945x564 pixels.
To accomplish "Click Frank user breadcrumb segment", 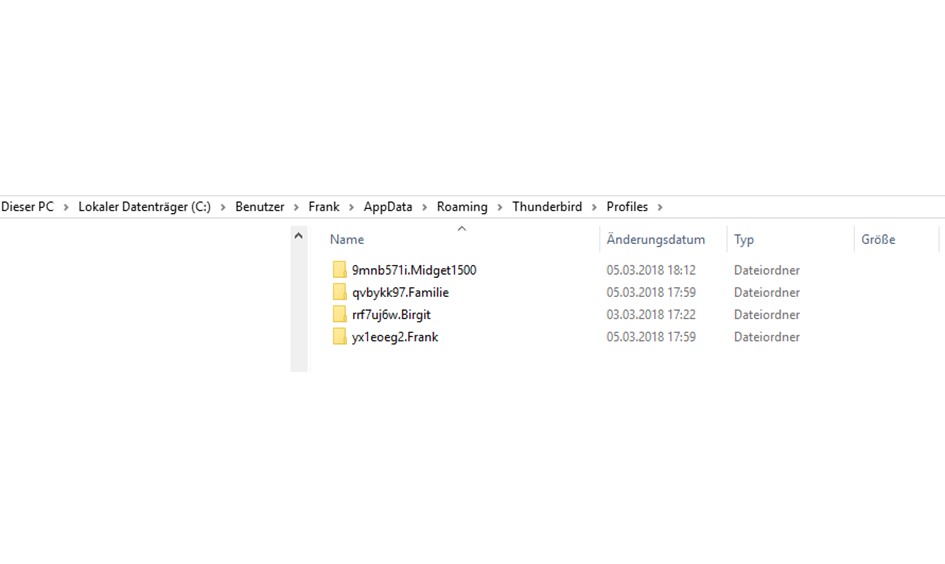I will pyautogui.click(x=324, y=207).
